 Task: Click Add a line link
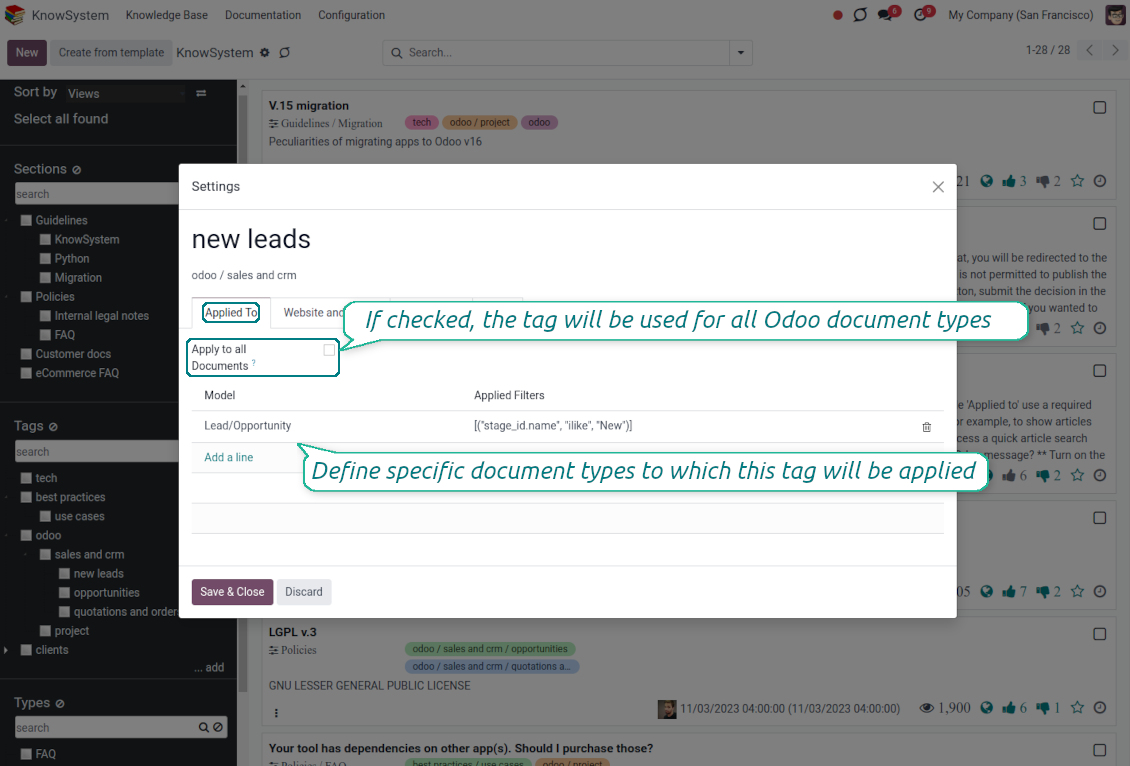(229, 458)
